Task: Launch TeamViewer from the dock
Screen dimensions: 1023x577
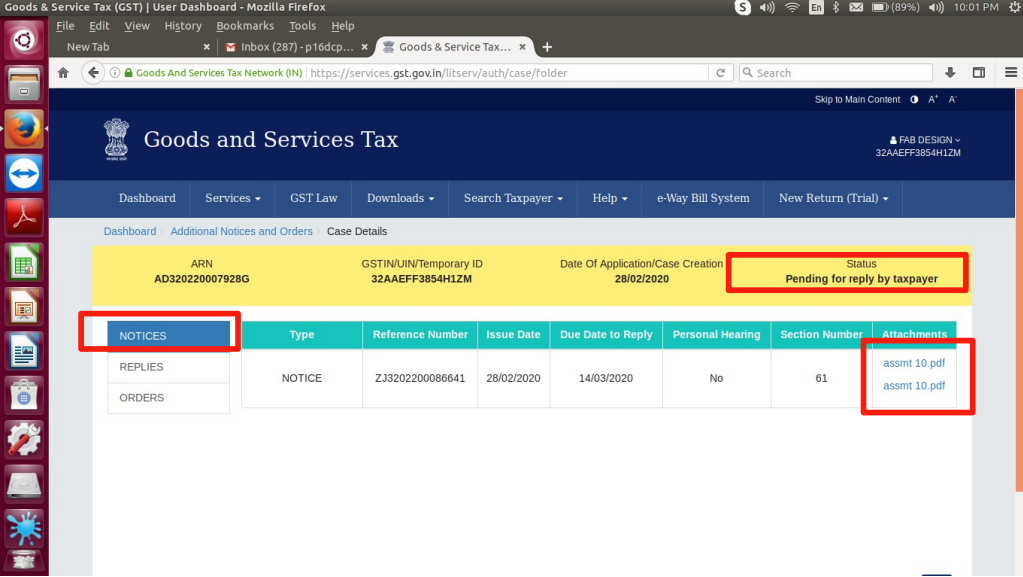Action: (24, 174)
